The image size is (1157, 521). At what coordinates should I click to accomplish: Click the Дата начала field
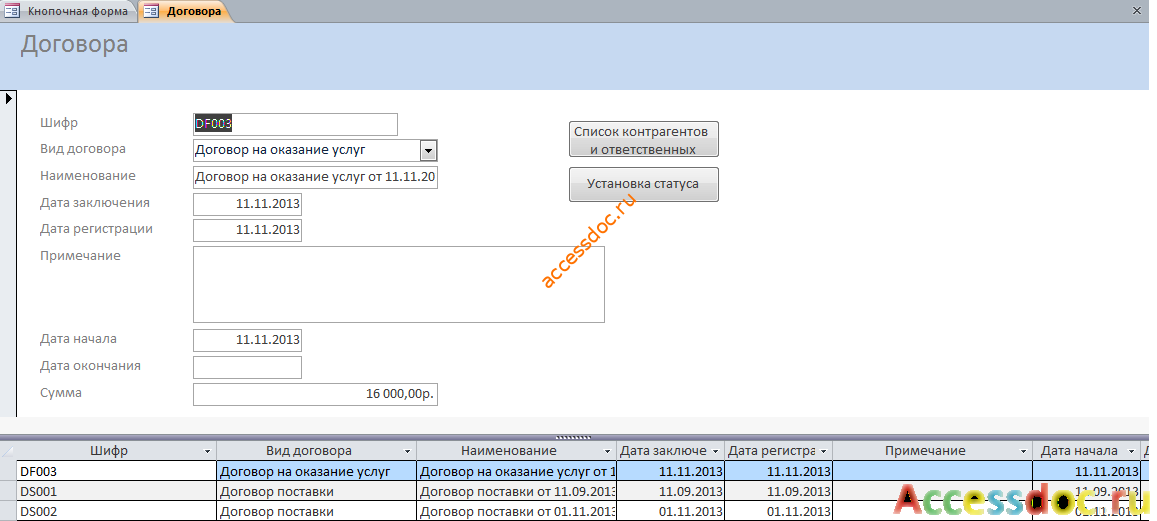[247, 340]
